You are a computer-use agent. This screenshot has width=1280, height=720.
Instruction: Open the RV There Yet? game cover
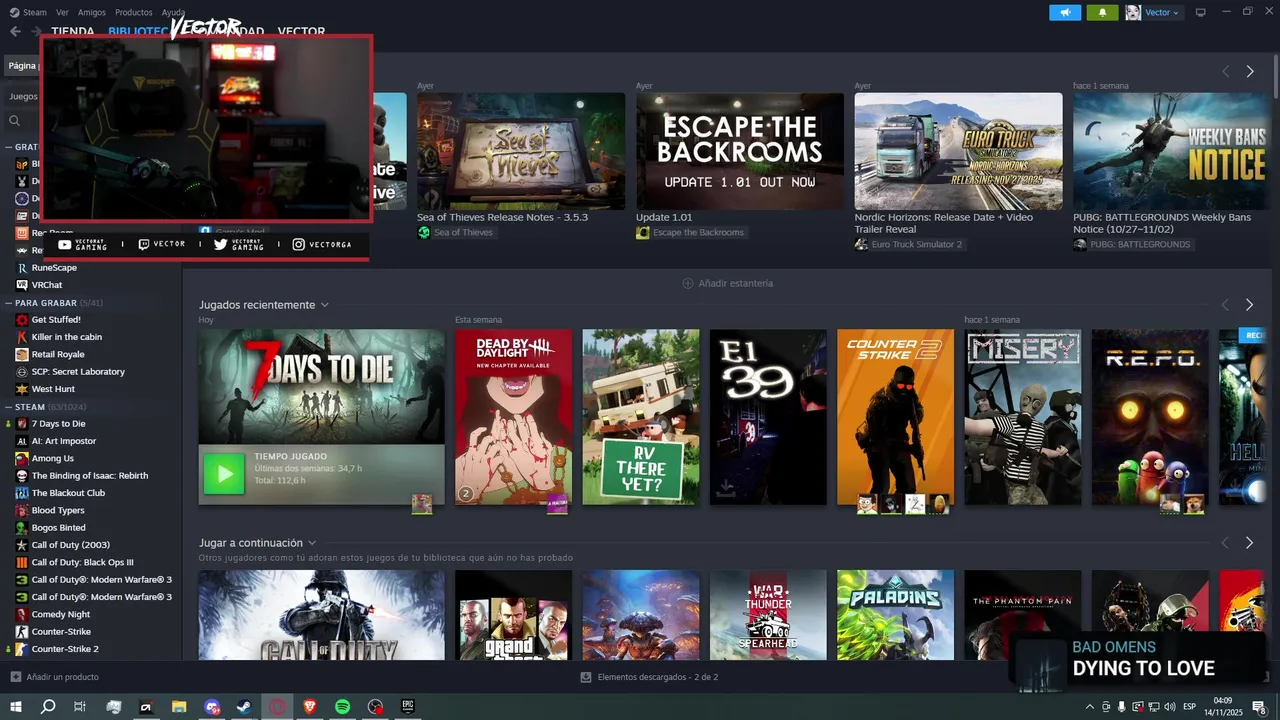tap(641, 417)
